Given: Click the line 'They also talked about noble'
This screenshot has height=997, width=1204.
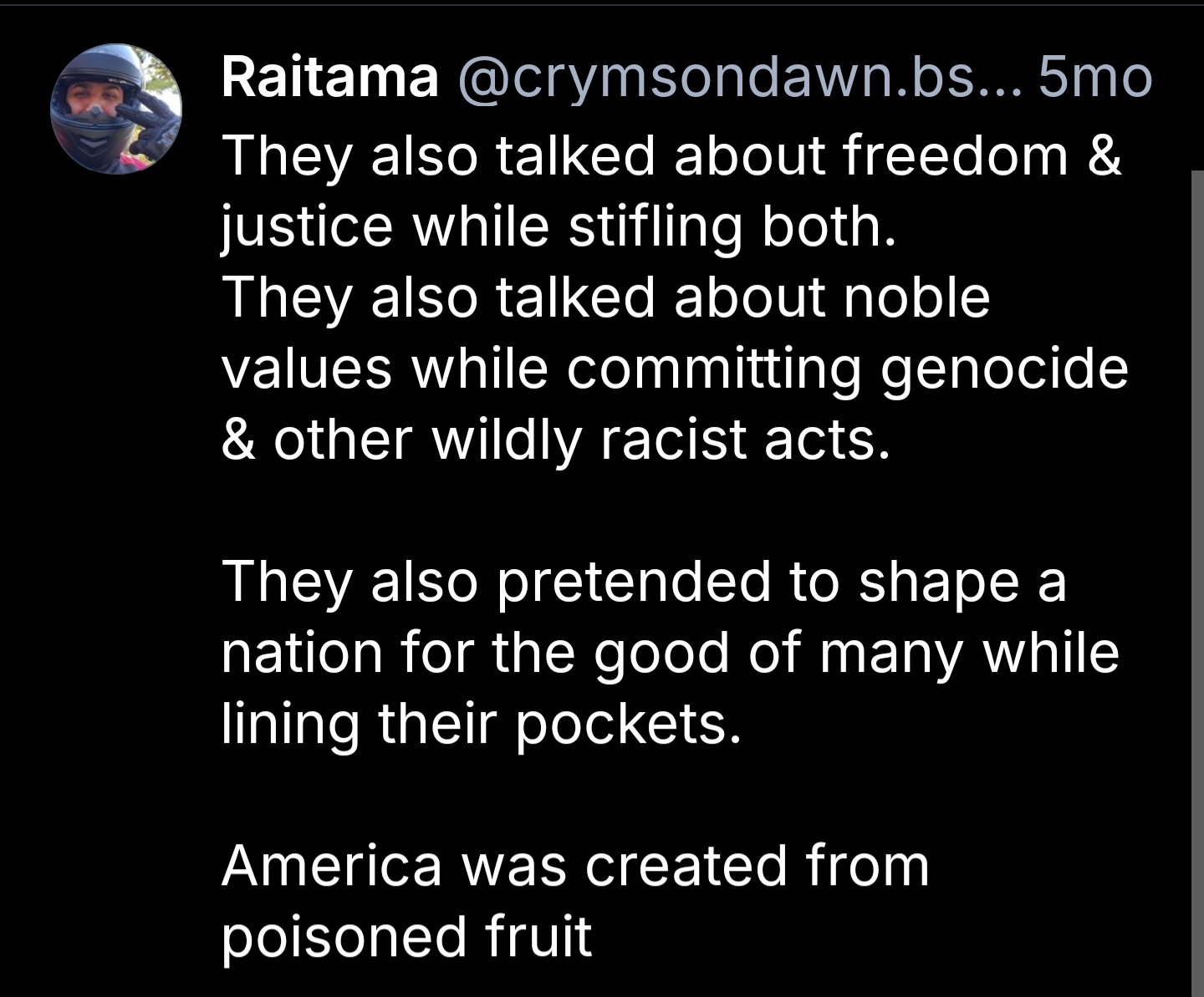Looking at the screenshot, I should click(605, 298).
